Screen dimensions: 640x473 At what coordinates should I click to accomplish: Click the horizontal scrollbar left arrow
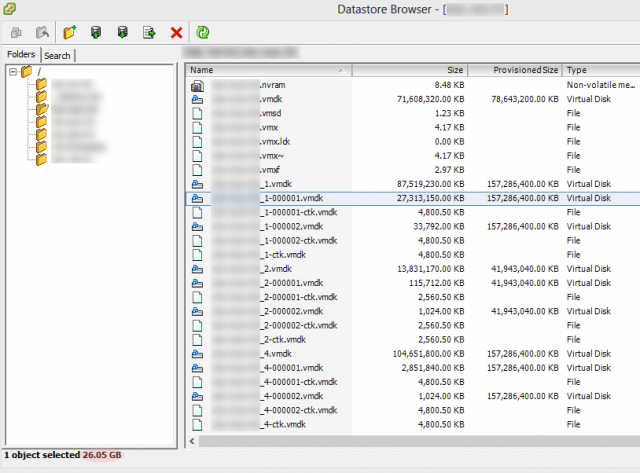point(192,440)
